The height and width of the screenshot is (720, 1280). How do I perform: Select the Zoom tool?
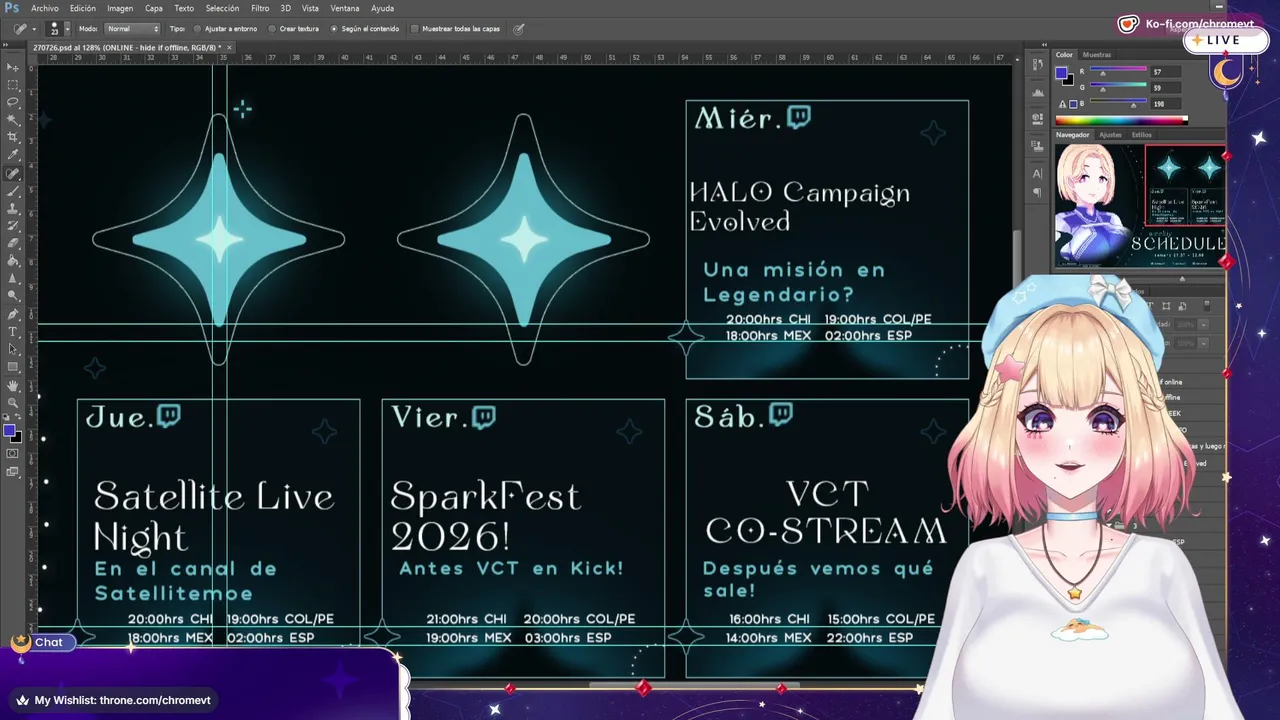pyautogui.click(x=13, y=402)
